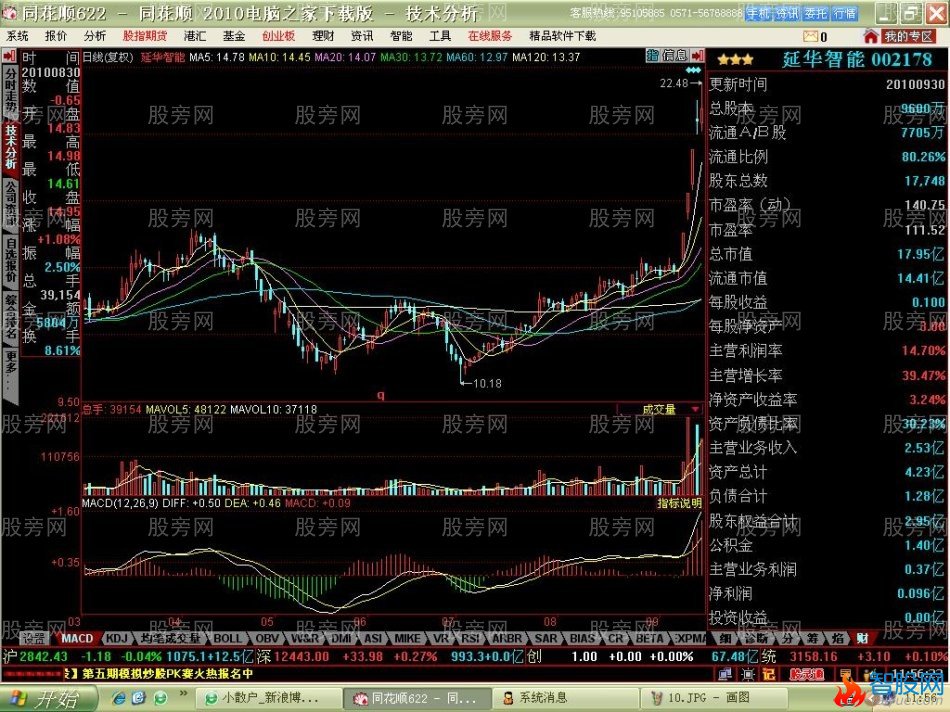Select the BIAS indicator tab
The height and width of the screenshot is (712, 950).
582,638
